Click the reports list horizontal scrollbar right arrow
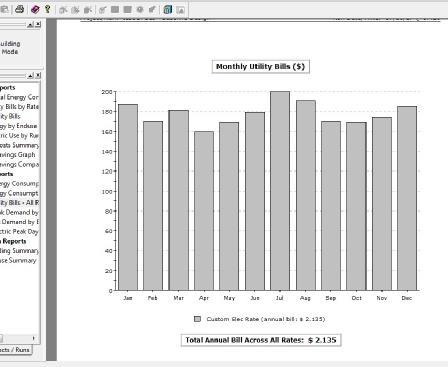This screenshot has width=448, height=367. [x=34, y=338]
